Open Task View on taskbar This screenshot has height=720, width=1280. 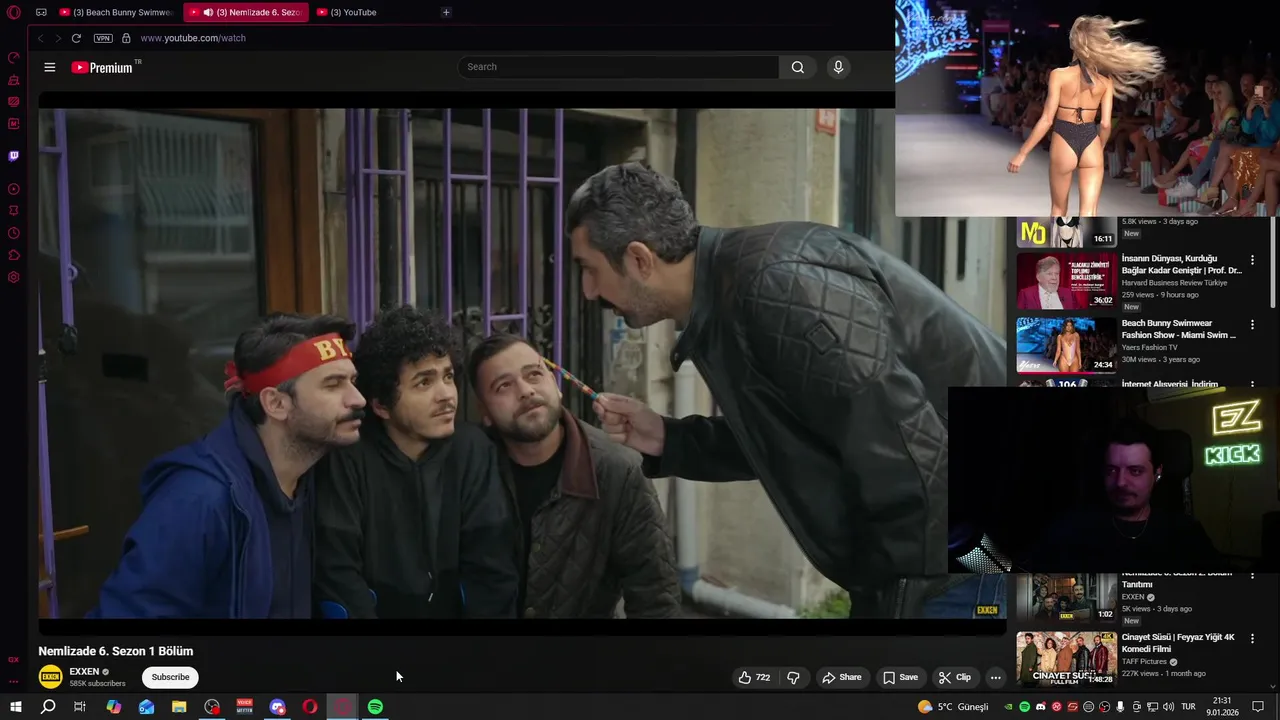tap(80, 707)
